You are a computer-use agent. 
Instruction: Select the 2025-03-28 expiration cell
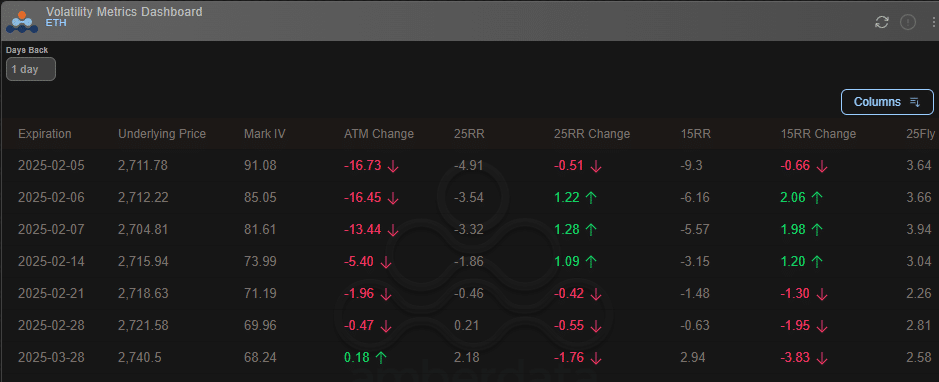pyautogui.click(x=52, y=357)
